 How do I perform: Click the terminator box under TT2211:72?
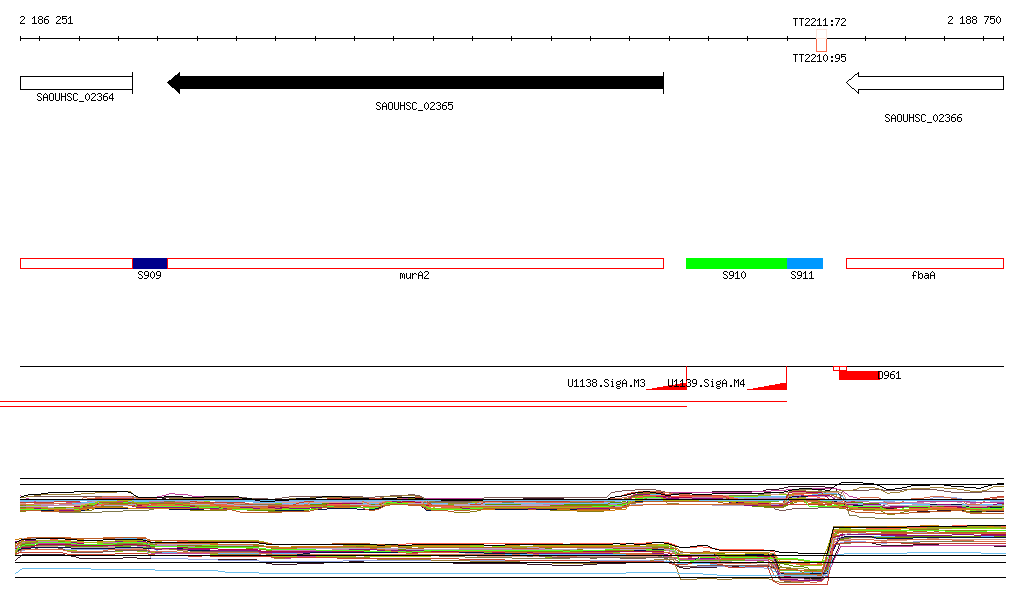[821, 44]
